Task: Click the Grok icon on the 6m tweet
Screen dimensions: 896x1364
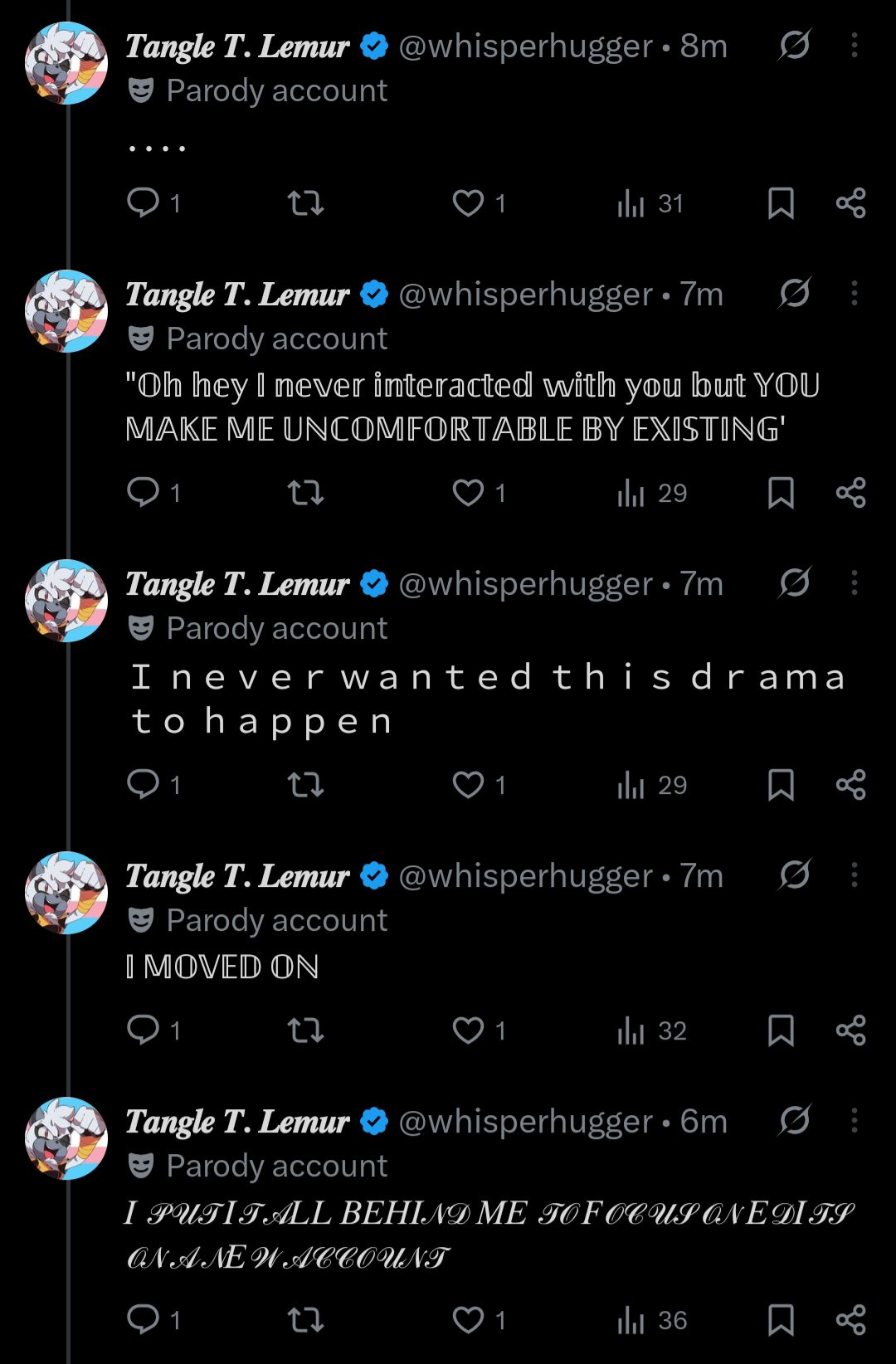Action: coord(795,1120)
